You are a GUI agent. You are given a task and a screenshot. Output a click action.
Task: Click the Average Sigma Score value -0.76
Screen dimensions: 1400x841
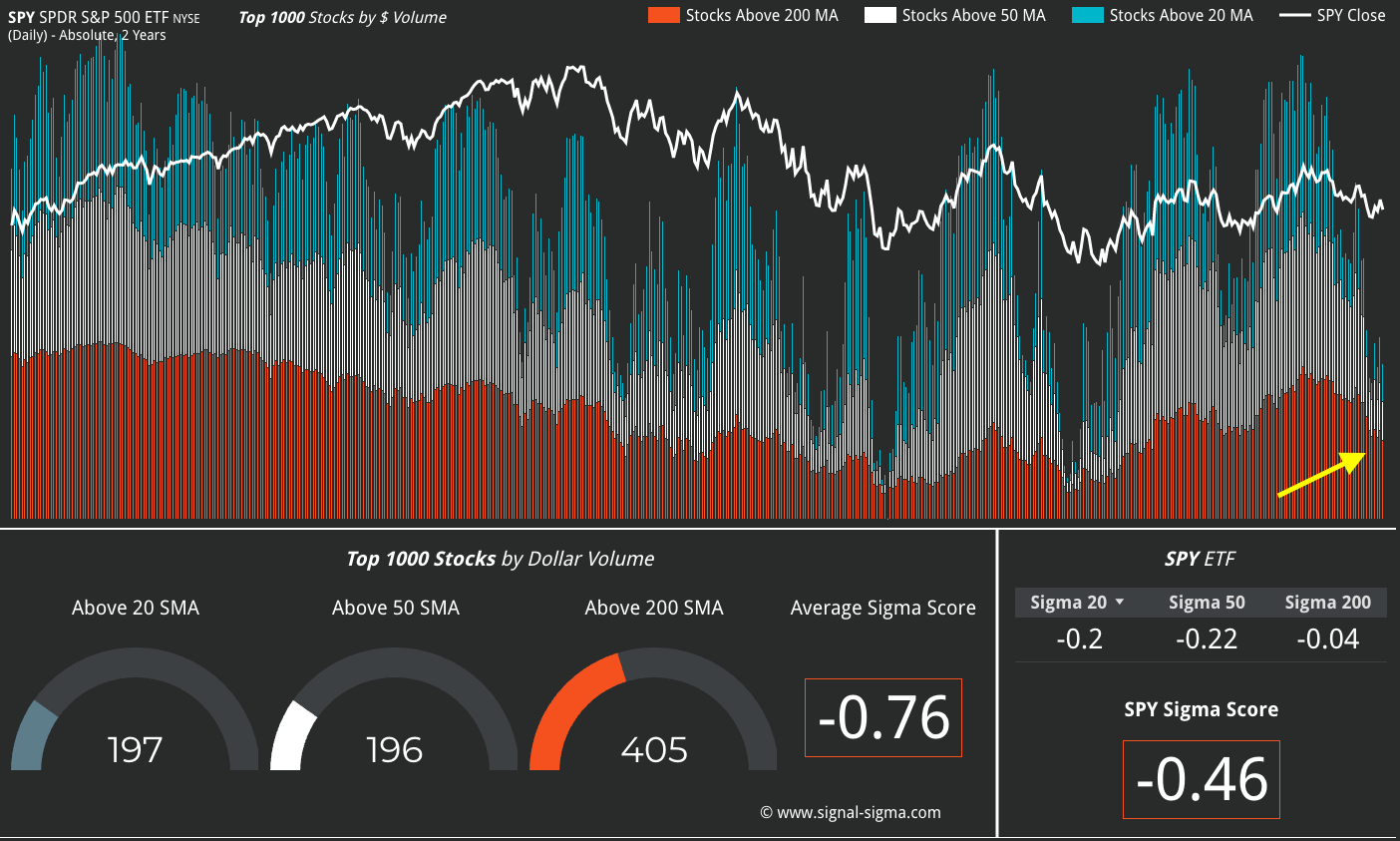click(883, 717)
